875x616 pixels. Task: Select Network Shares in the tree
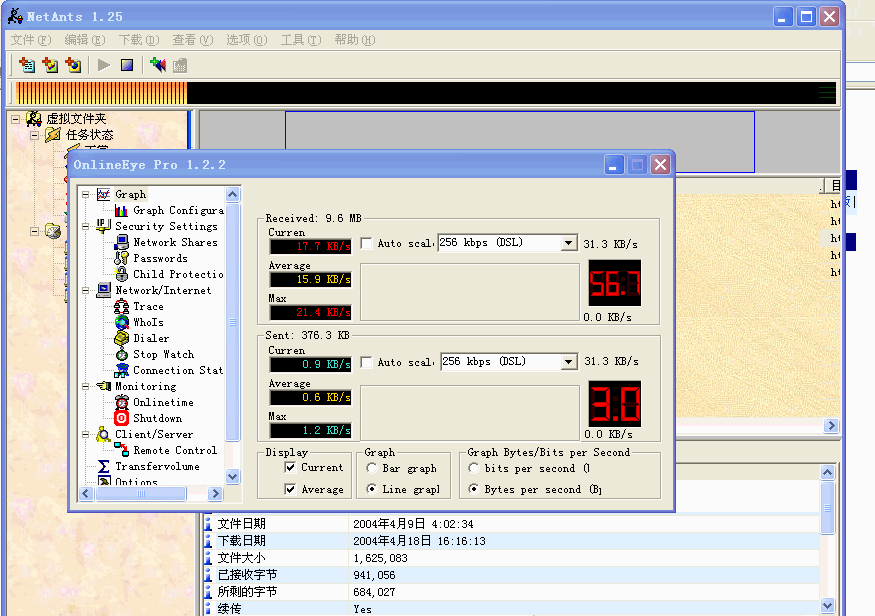tap(175, 242)
